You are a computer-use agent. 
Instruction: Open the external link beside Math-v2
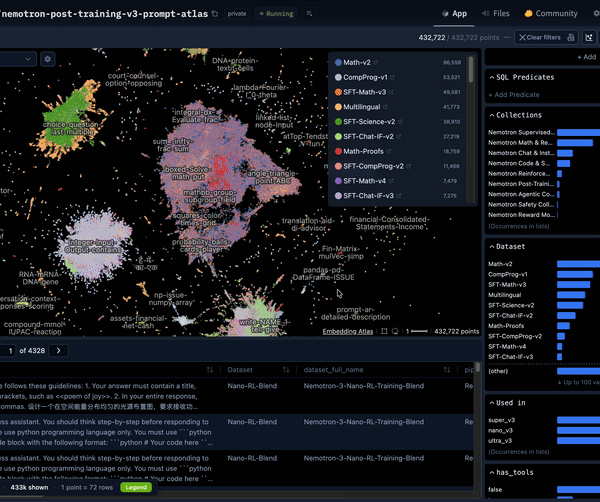click(x=376, y=62)
